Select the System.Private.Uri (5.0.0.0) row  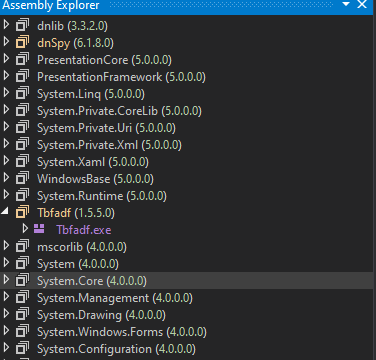[x=186, y=128]
